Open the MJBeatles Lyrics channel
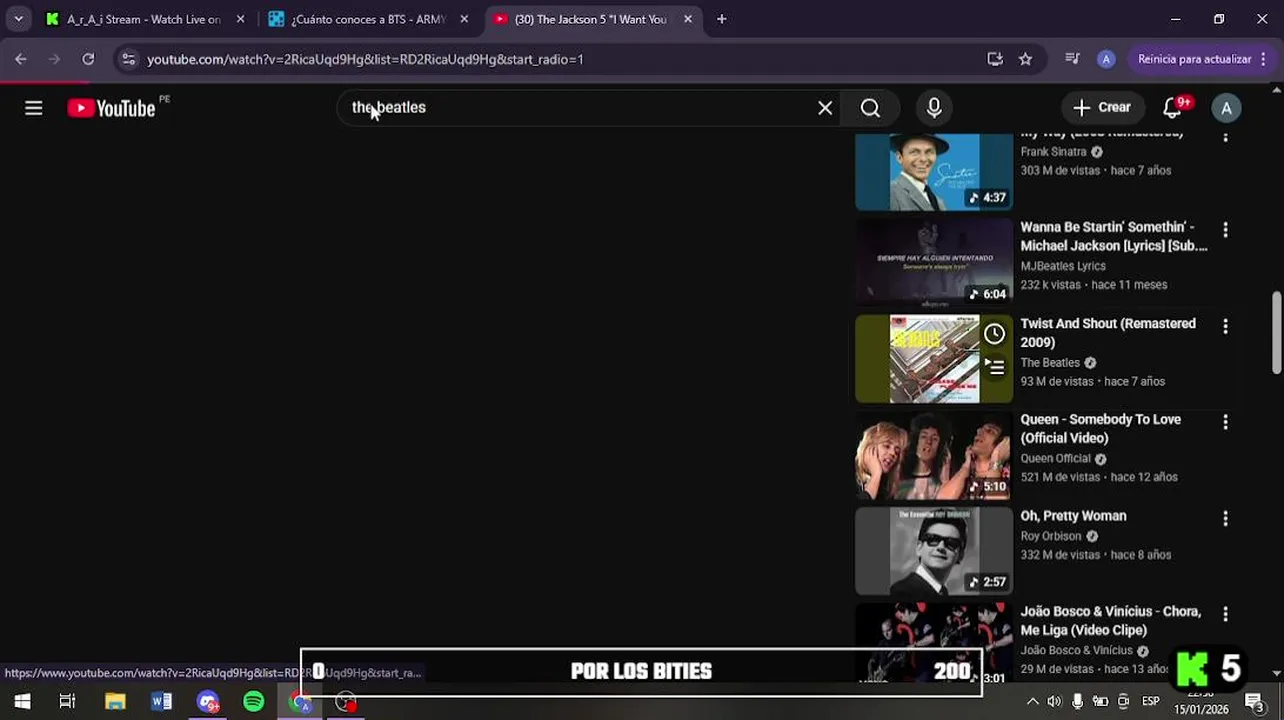This screenshot has height=720, width=1284. [1063, 266]
